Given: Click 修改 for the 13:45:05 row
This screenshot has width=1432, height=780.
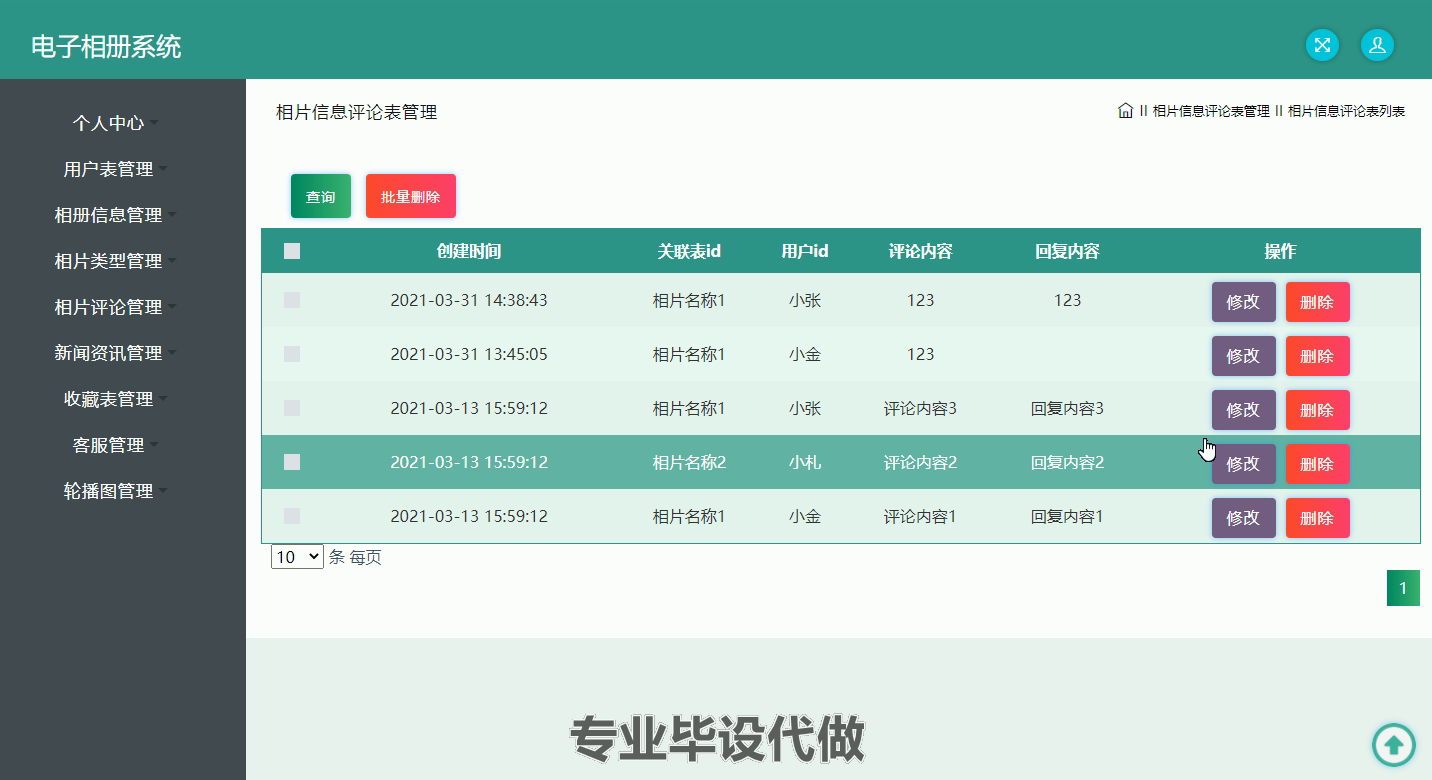Looking at the screenshot, I should click(1244, 356).
